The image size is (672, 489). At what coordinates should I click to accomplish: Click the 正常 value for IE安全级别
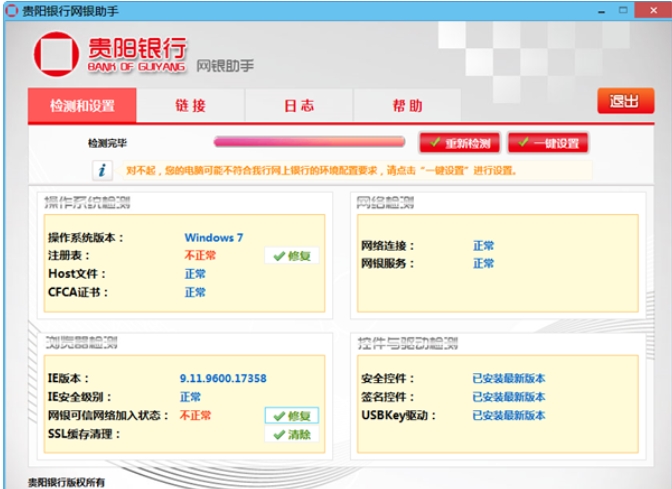point(190,397)
